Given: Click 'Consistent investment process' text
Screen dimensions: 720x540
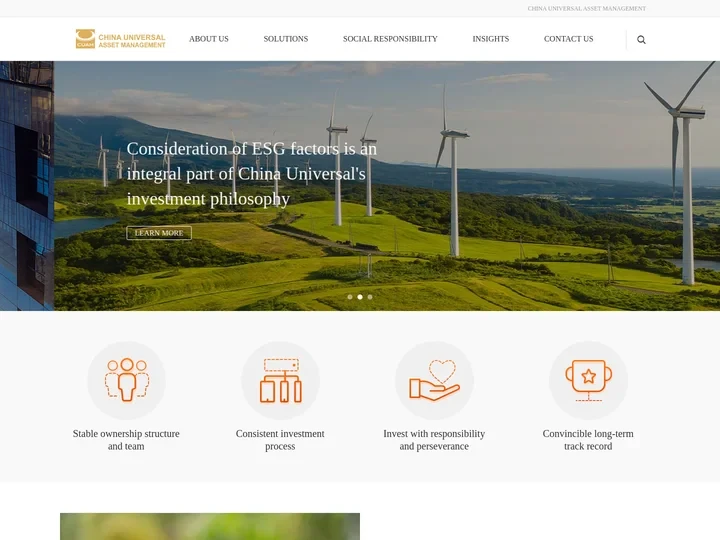Looking at the screenshot, I should pyautogui.click(x=280, y=440).
